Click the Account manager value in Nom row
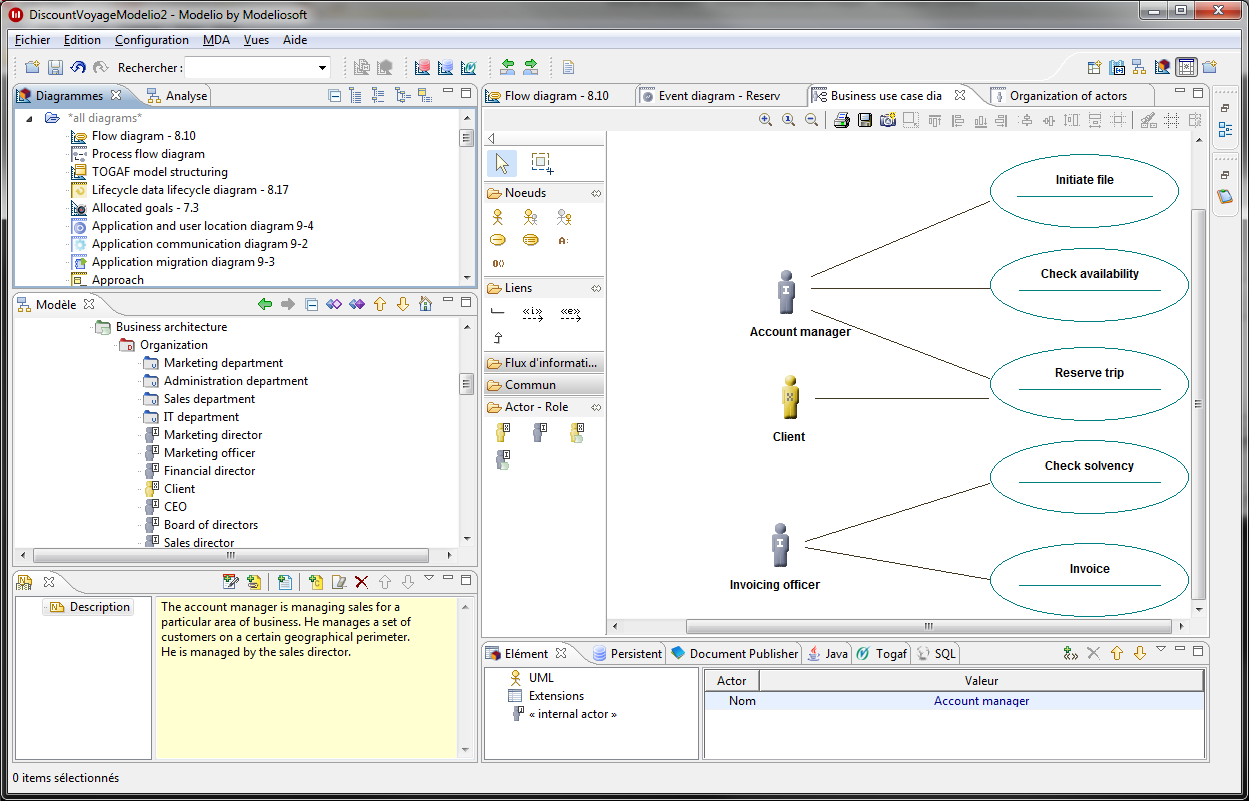 981,701
